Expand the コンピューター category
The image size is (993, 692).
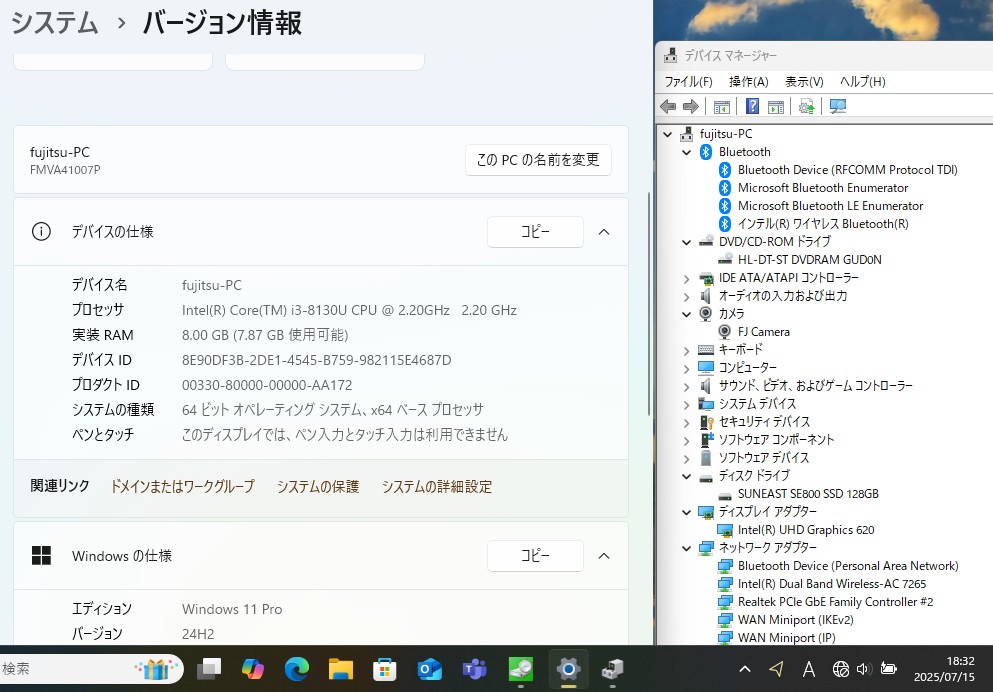(x=686, y=368)
